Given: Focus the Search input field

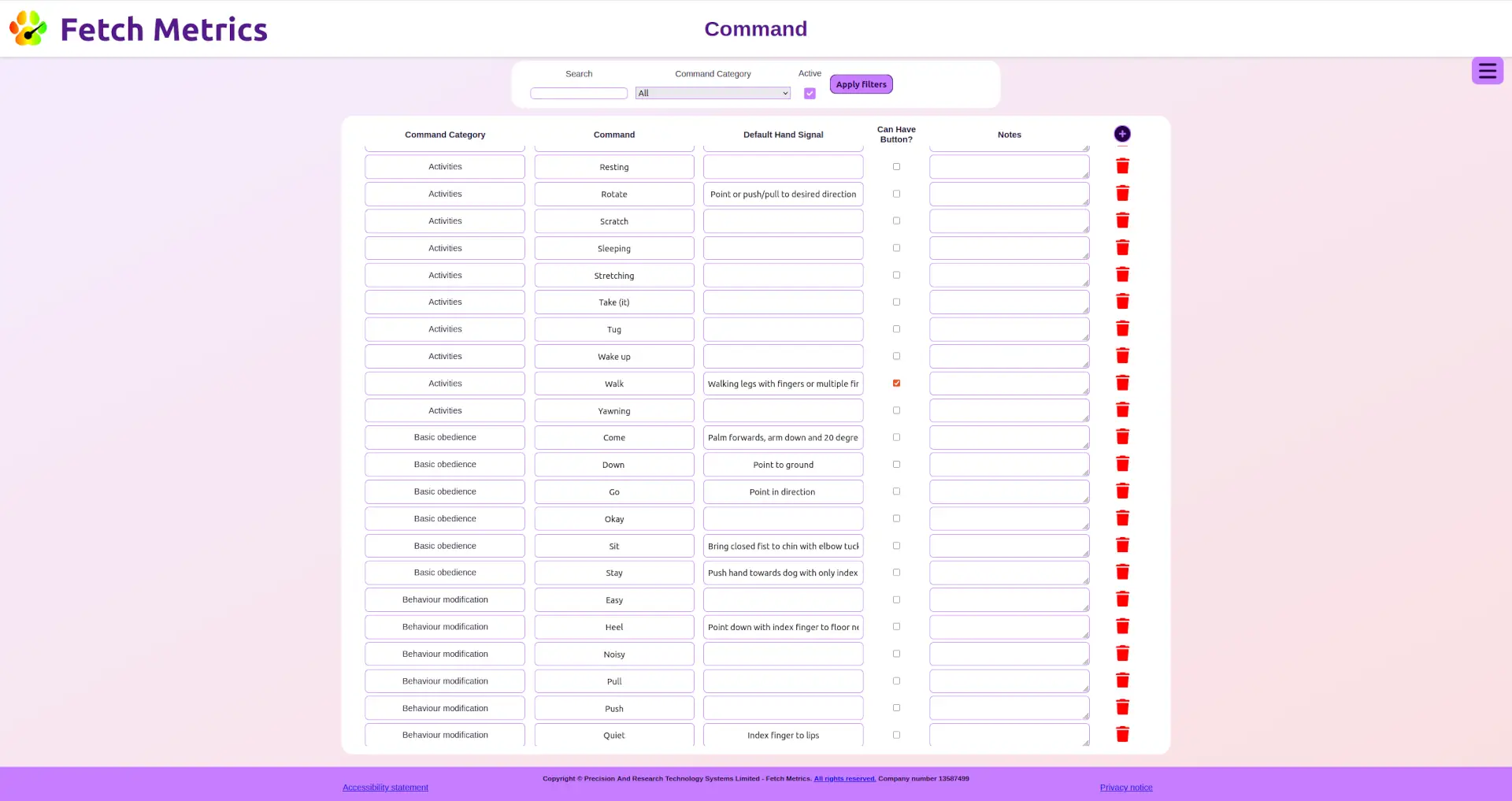Looking at the screenshot, I should [x=578, y=94].
